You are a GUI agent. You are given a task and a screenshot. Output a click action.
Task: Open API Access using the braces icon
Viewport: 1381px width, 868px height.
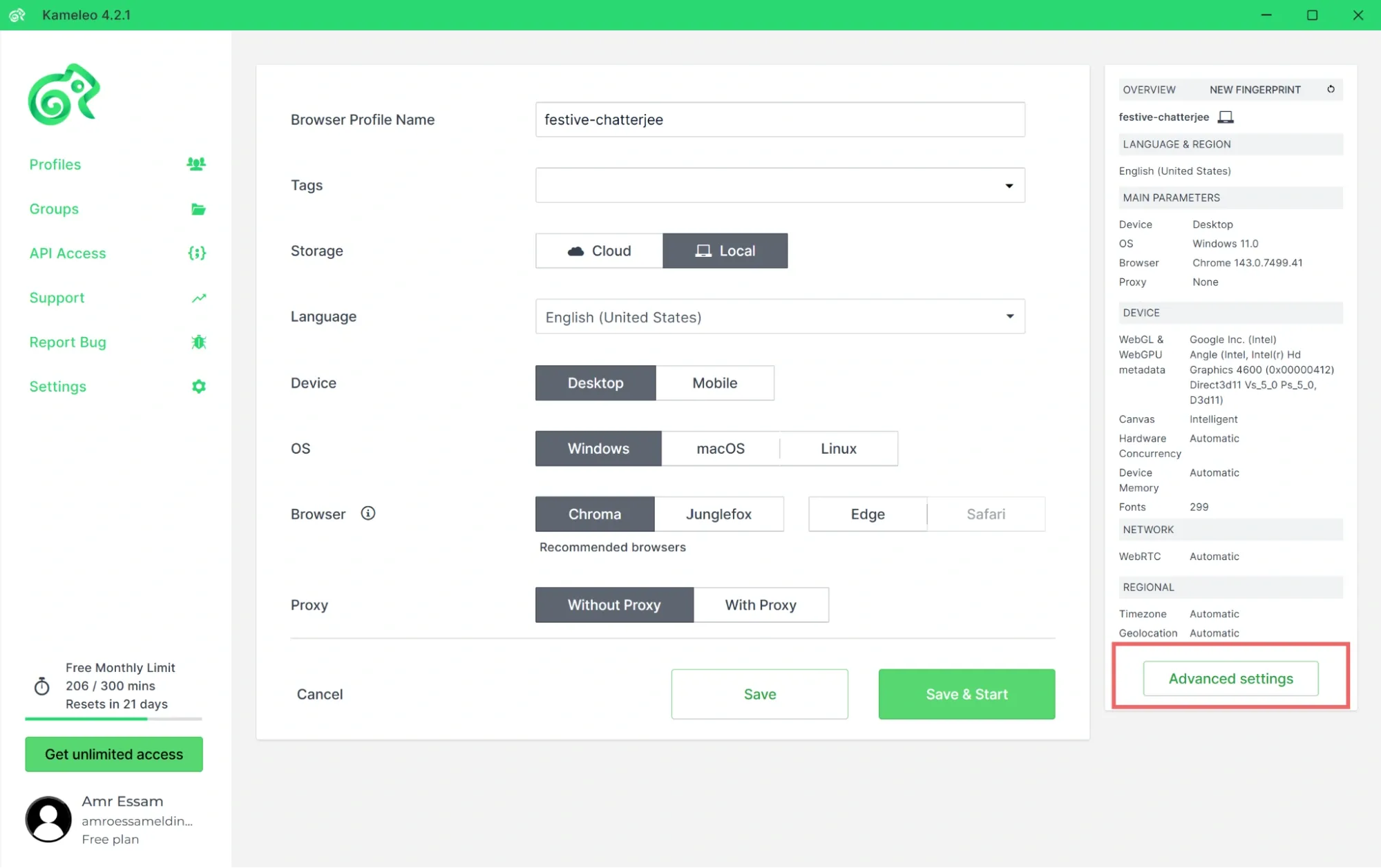click(x=197, y=253)
